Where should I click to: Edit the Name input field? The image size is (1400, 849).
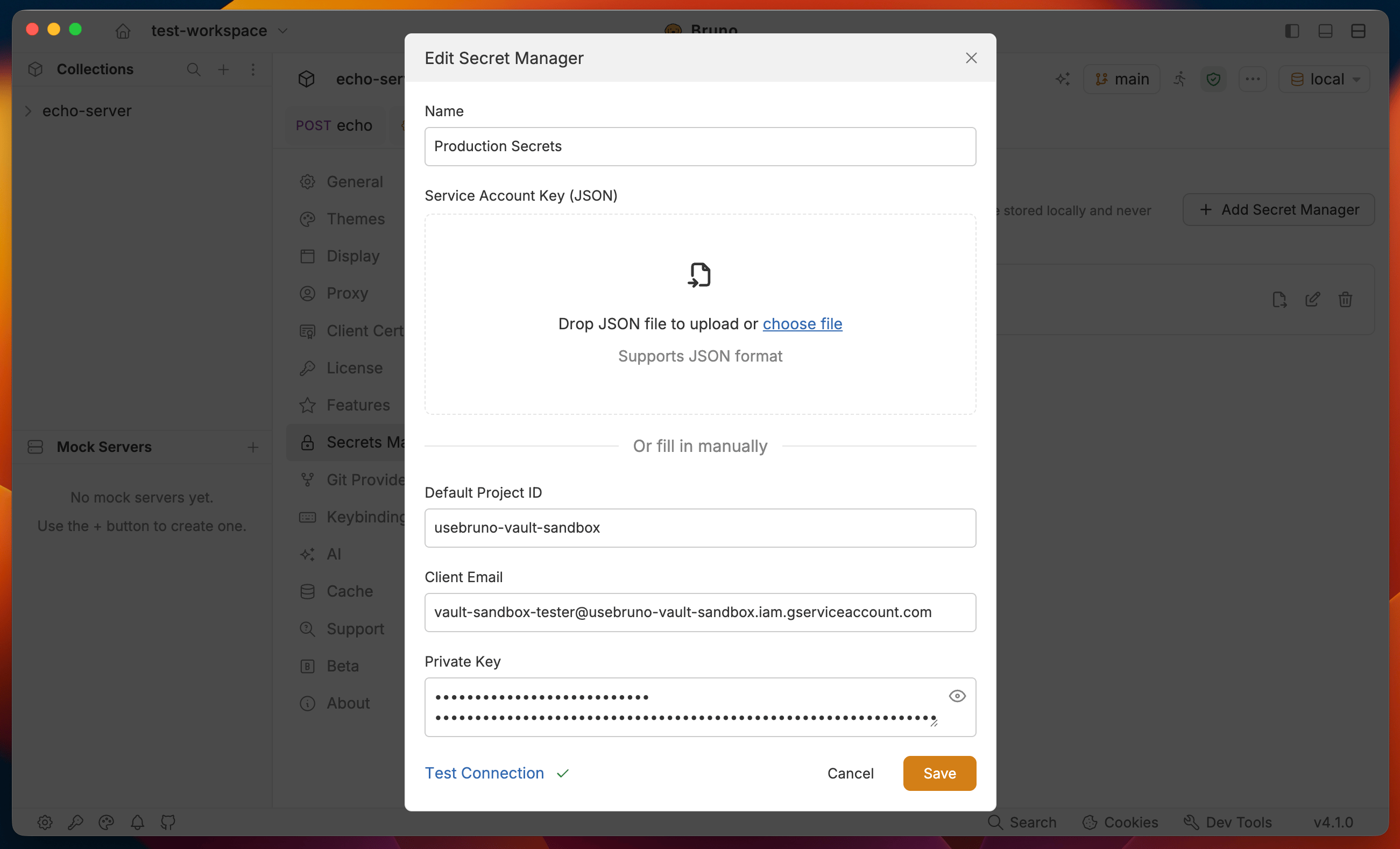pos(700,147)
